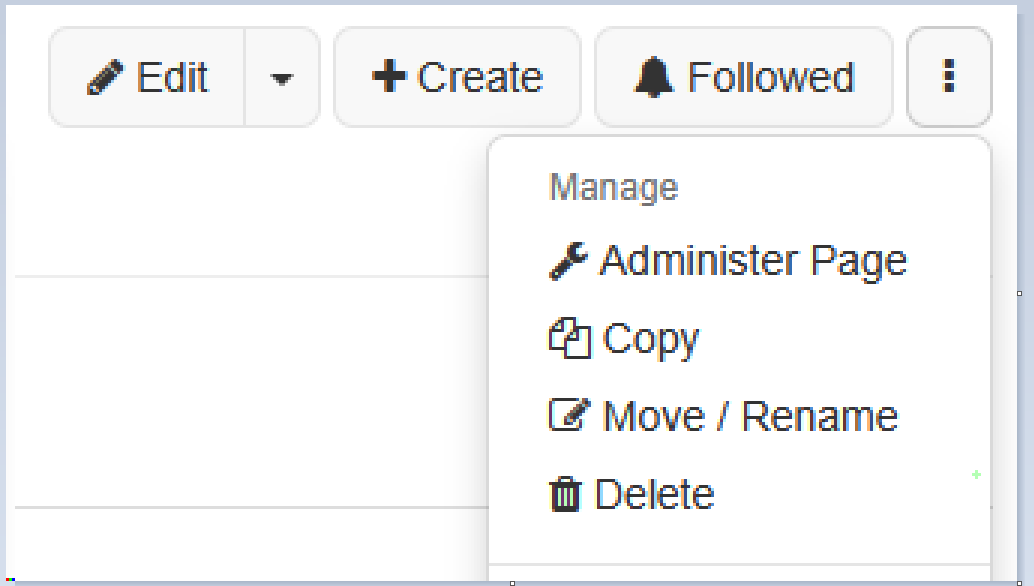Expand the dropdown arrow beside Edit
This screenshot has width=1034, height=586.
coord(282,78)
